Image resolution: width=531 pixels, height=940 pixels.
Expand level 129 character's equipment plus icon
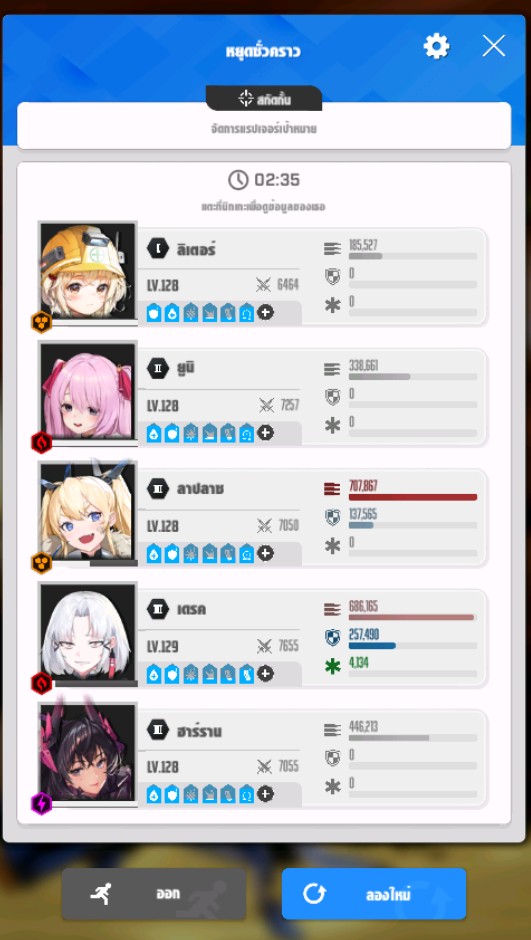pyautogui.click(x=266, y=674)
